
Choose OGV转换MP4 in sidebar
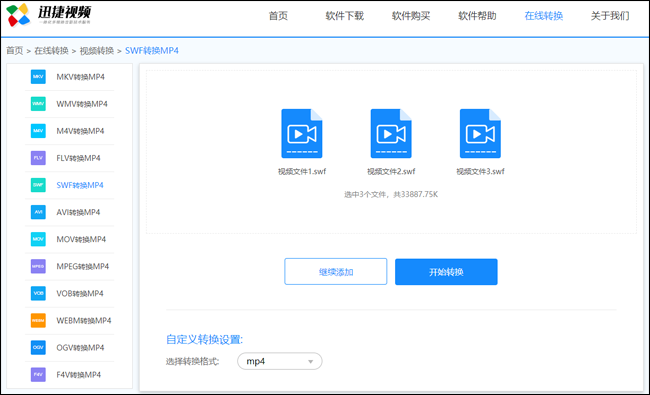[x=80, y=347]
